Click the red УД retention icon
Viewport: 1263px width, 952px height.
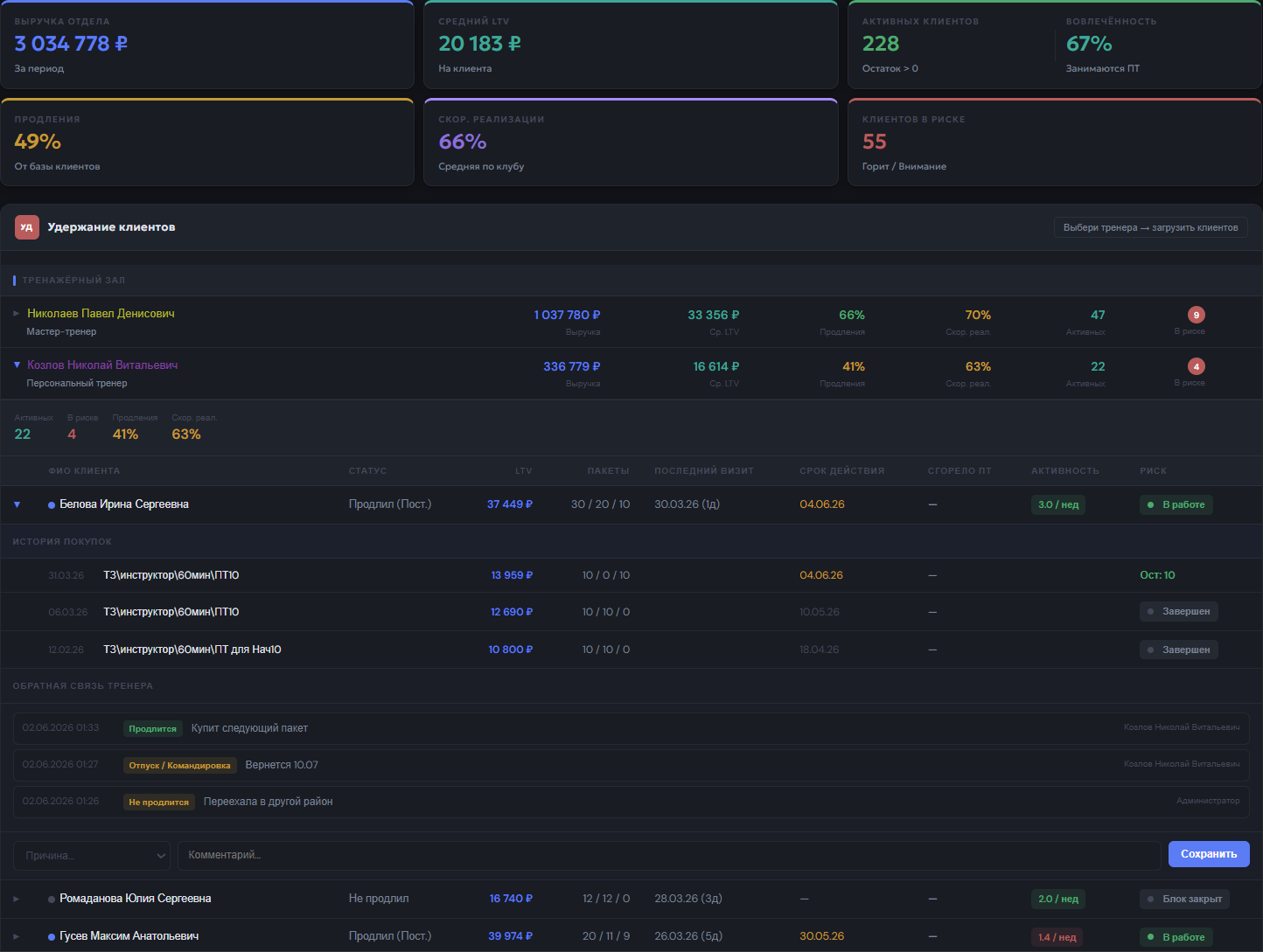(27, 227)
